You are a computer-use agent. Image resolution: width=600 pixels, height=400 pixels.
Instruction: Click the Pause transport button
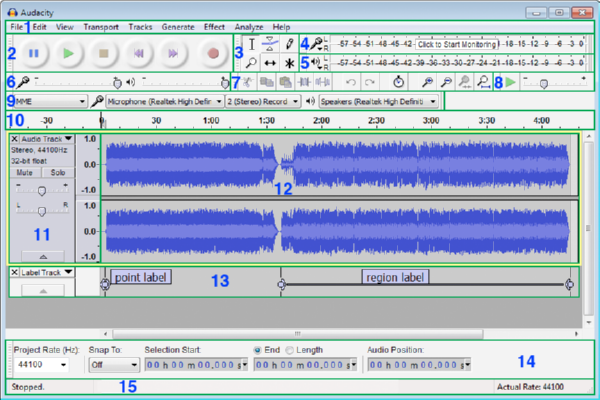(x=34, y=53)
